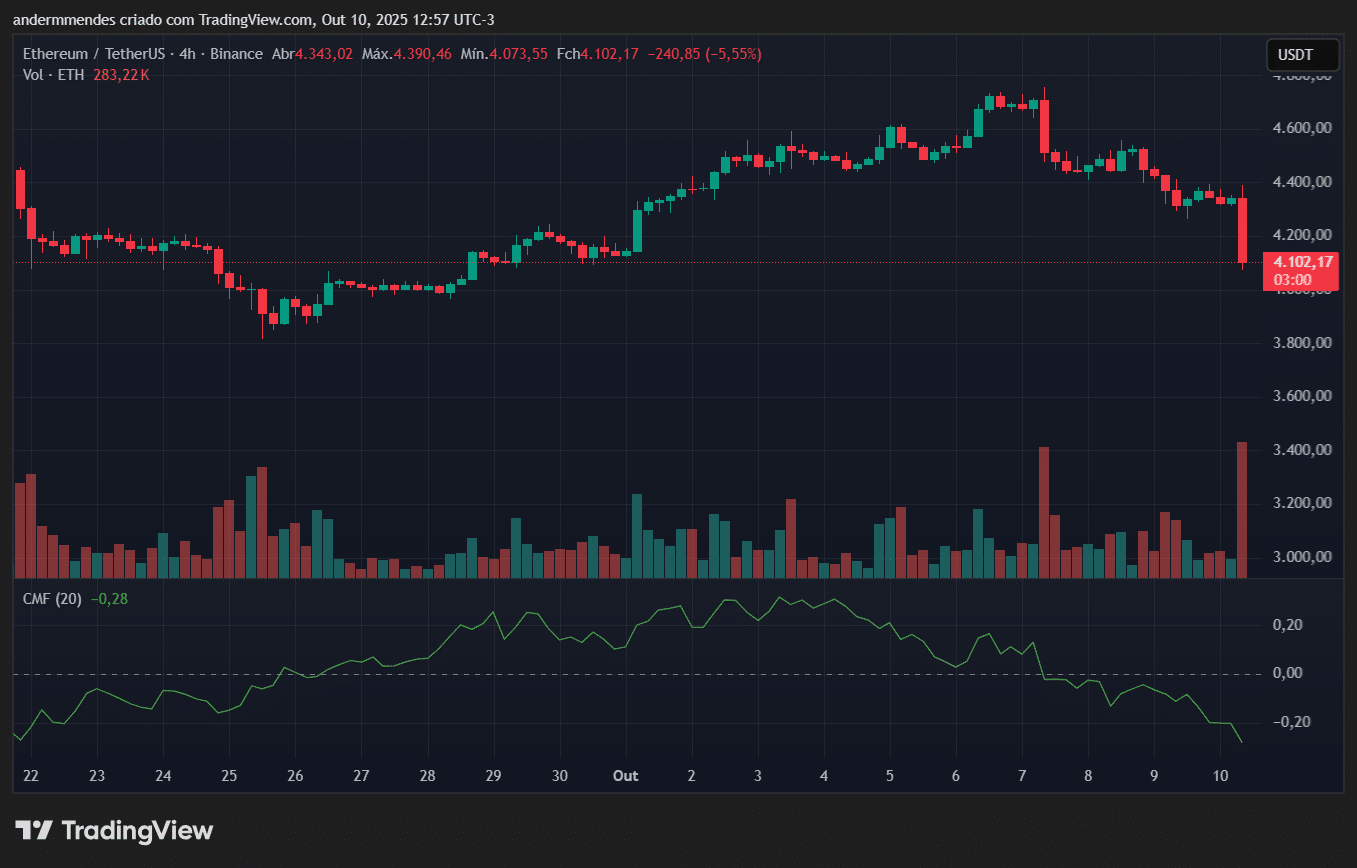Click the Binance exchange label
Viewport: 1357px width, 868px height.
pyautogui.click(x=236, y=54)
